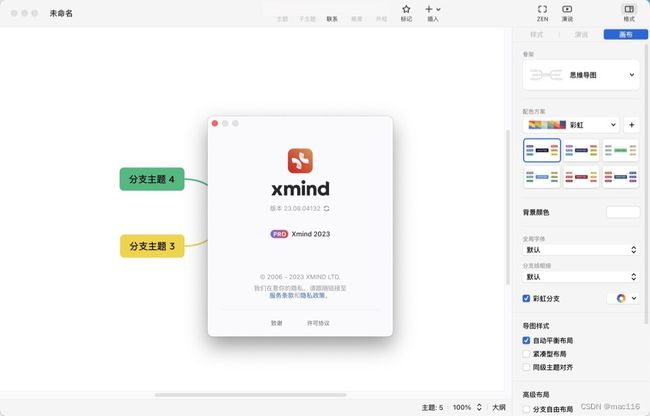Add a new color scheme with plus button
This screenshot has width=650, height=416.
pyautogui.click(x=631, y=125)
